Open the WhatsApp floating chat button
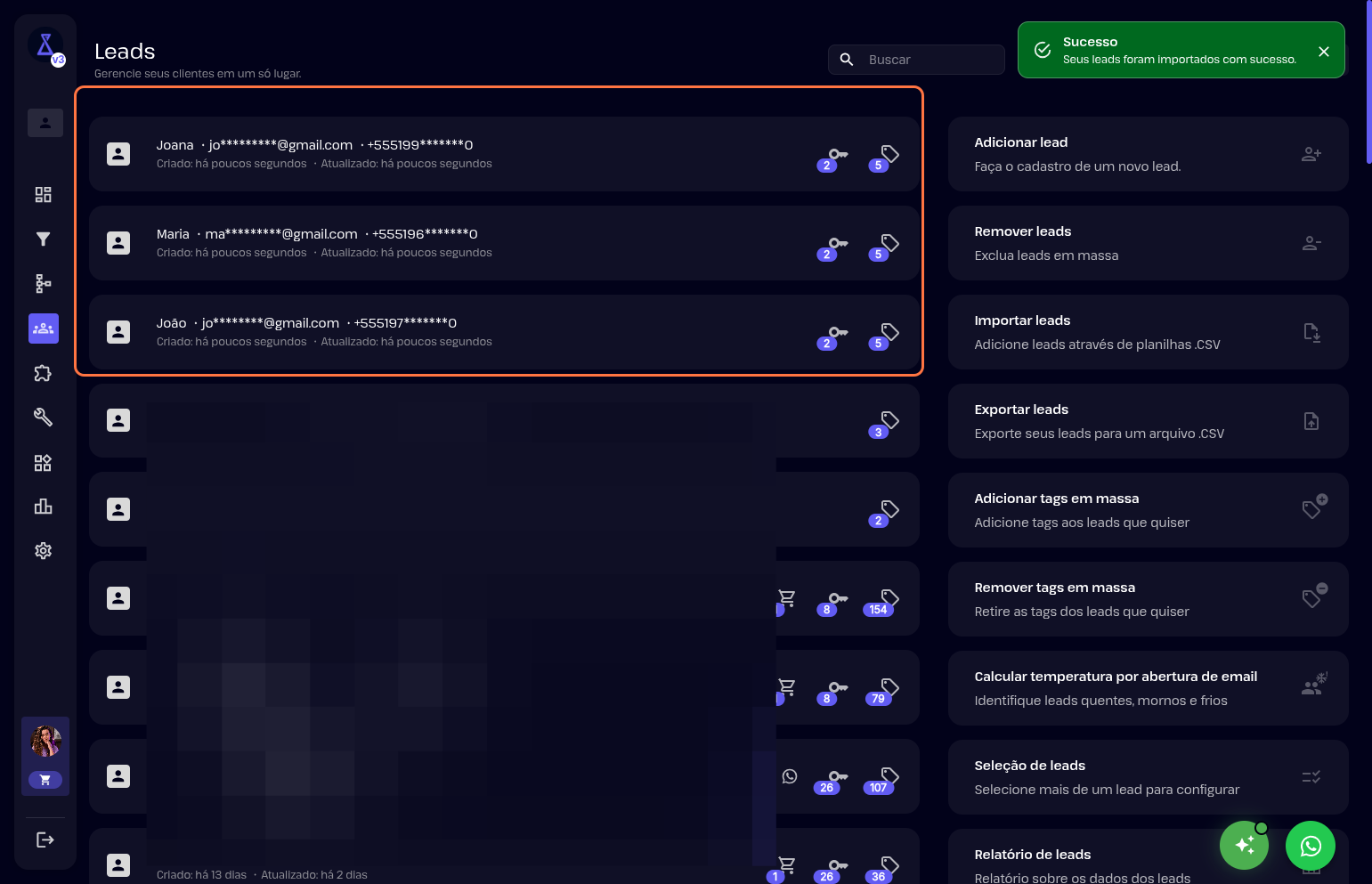The width and height of the screenshot is (1372, 884). click(1310, 846)
